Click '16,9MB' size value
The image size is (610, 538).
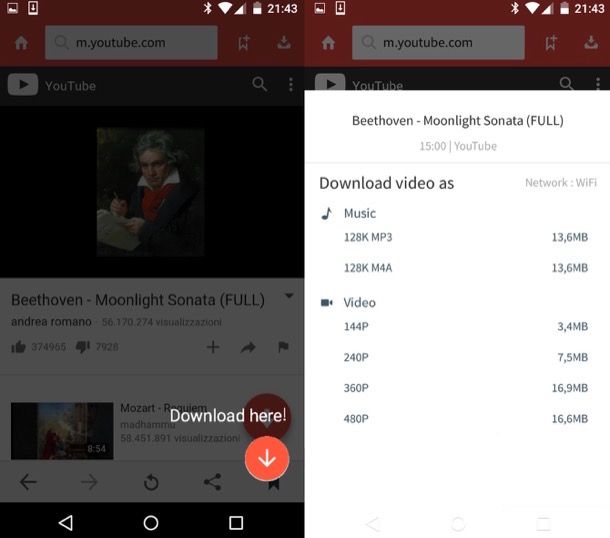(x=570, y=388)
